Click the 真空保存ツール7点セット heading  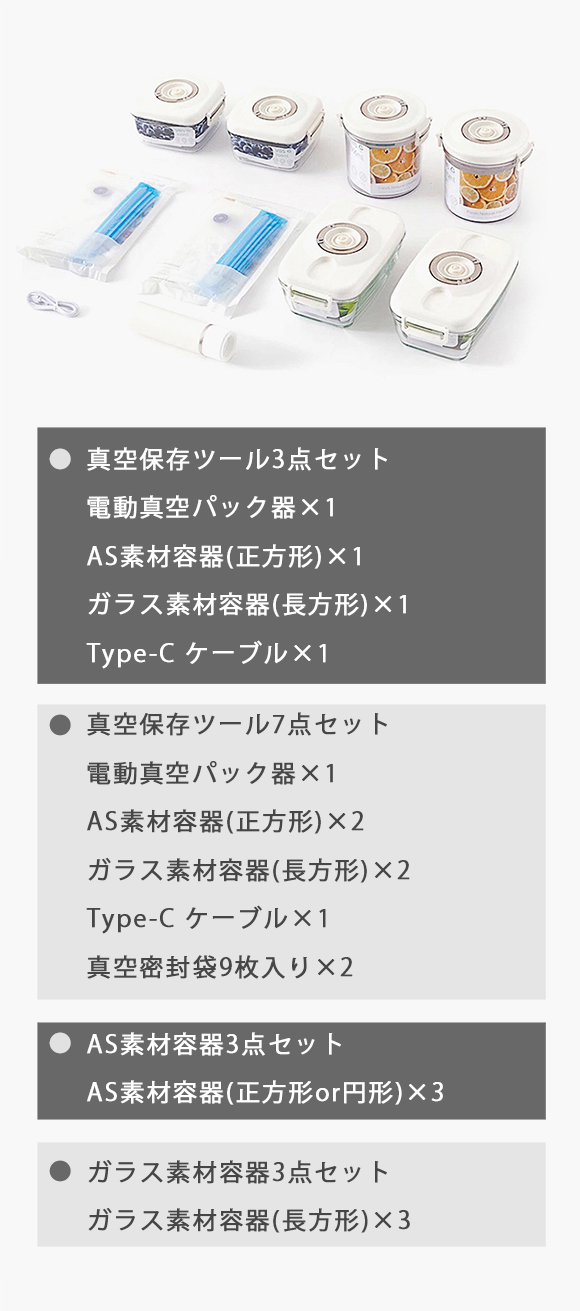pyautogui.click(x=238, y=724)
